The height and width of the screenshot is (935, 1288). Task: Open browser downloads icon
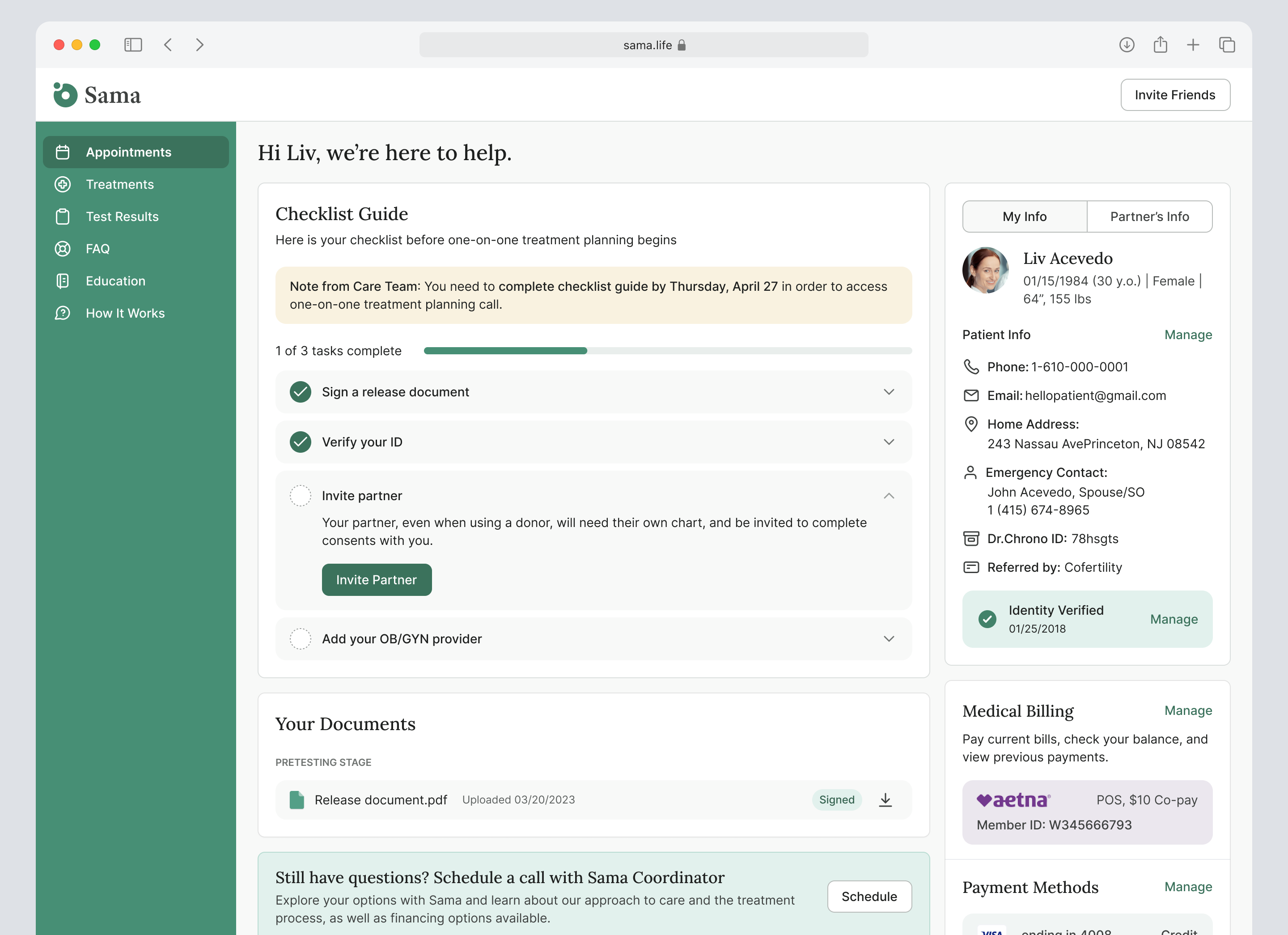[x=1127, y=45]
